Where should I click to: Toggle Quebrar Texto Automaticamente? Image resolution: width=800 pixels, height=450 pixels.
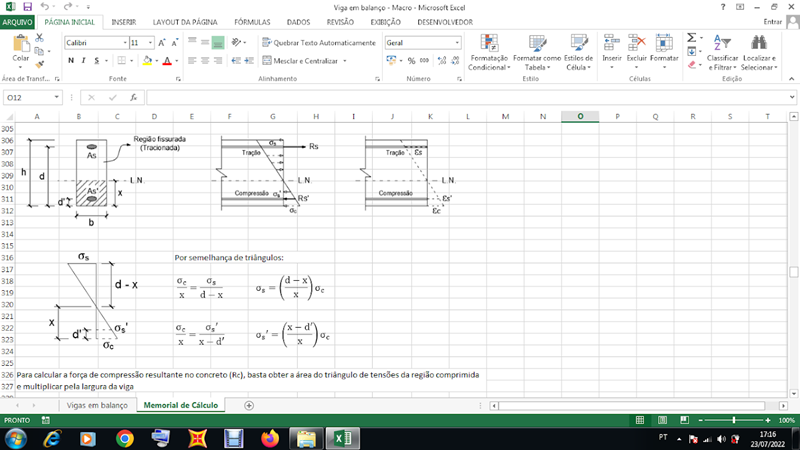[x=319, y=43]
